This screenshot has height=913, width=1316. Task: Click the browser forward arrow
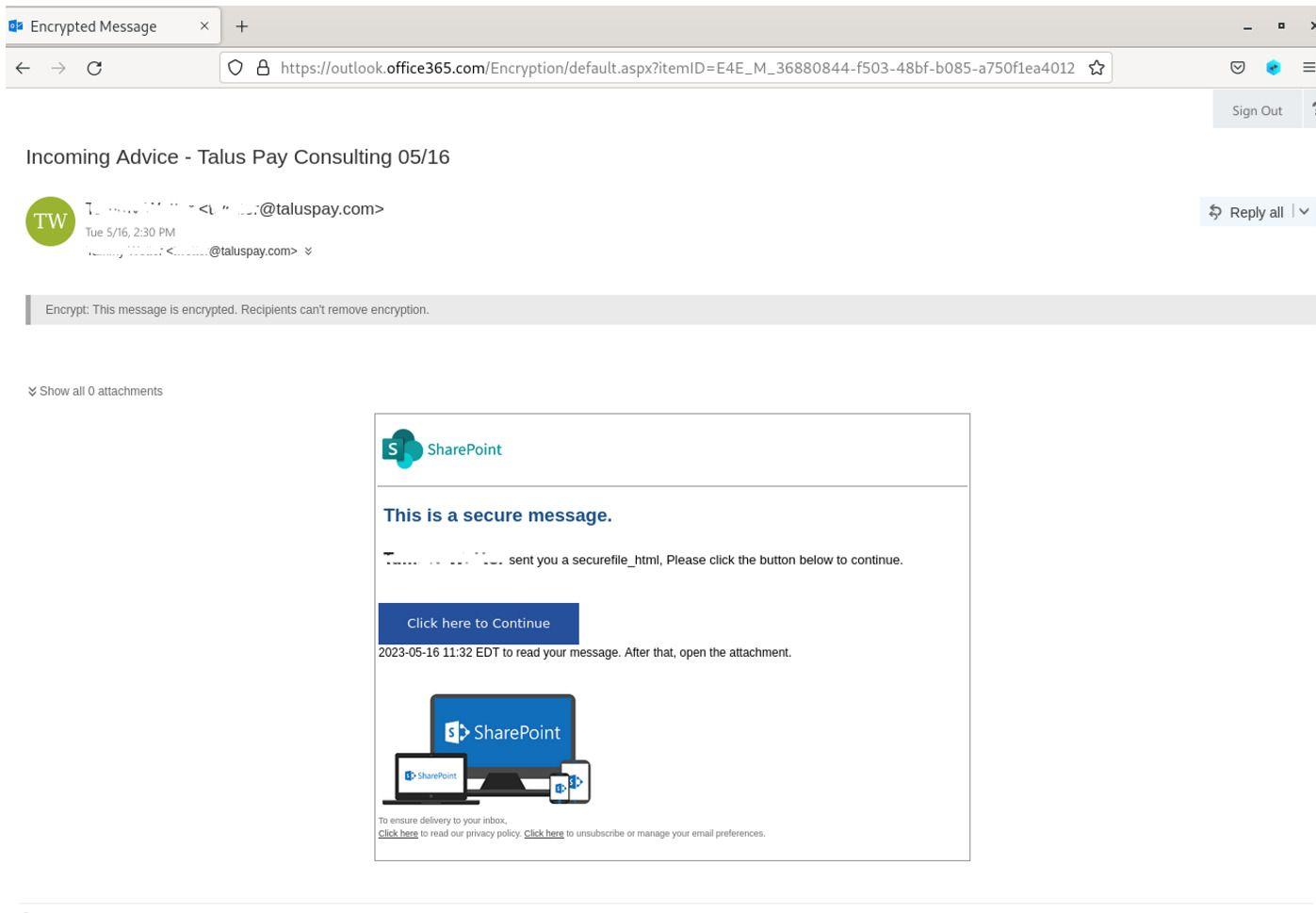click(58, 68)
